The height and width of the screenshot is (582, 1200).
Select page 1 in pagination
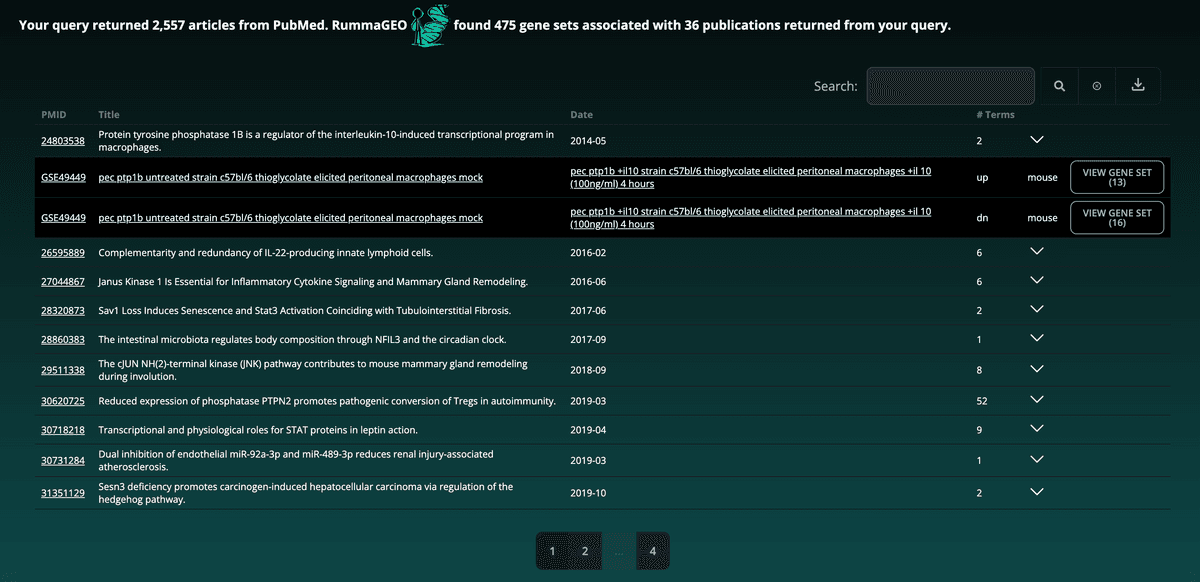[x=552, y=551]
